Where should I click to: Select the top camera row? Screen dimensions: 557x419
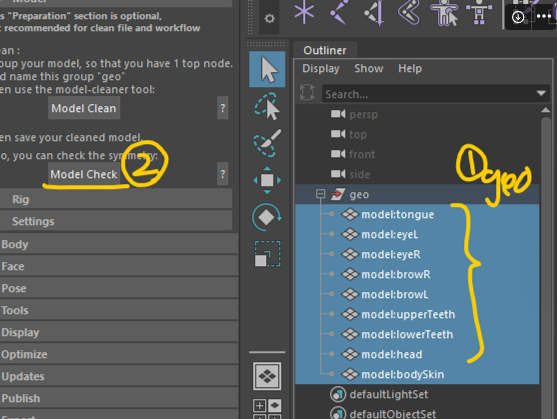point(417,134)
